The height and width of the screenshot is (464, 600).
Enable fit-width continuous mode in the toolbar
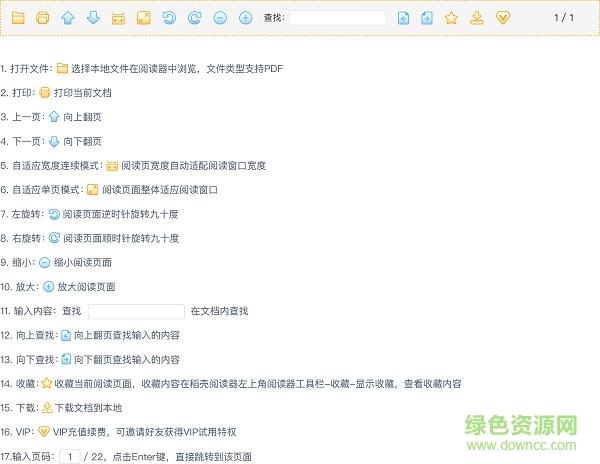click(119, 18)
